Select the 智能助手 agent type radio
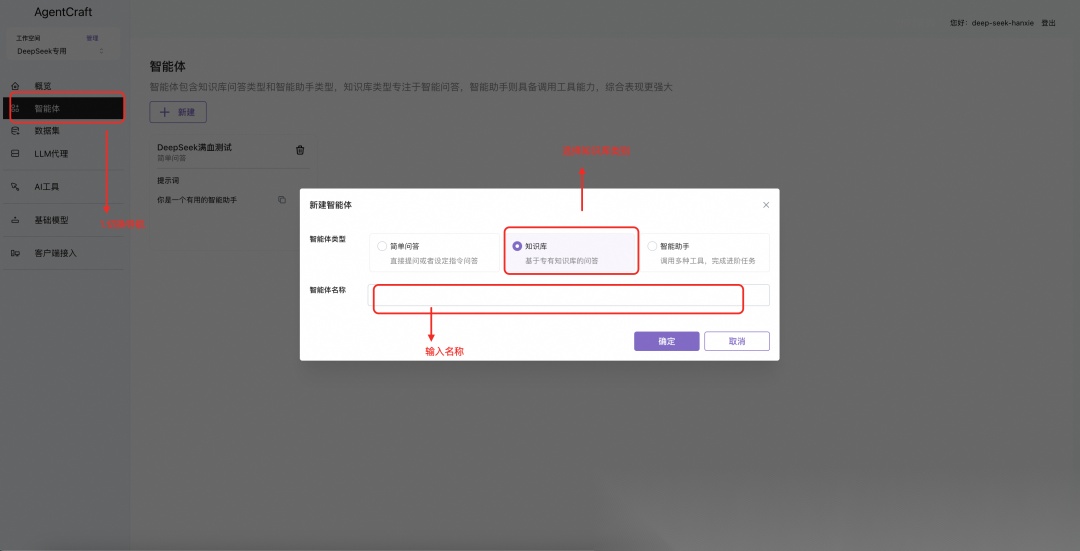The image size is (1080, 551). [652, 246]
